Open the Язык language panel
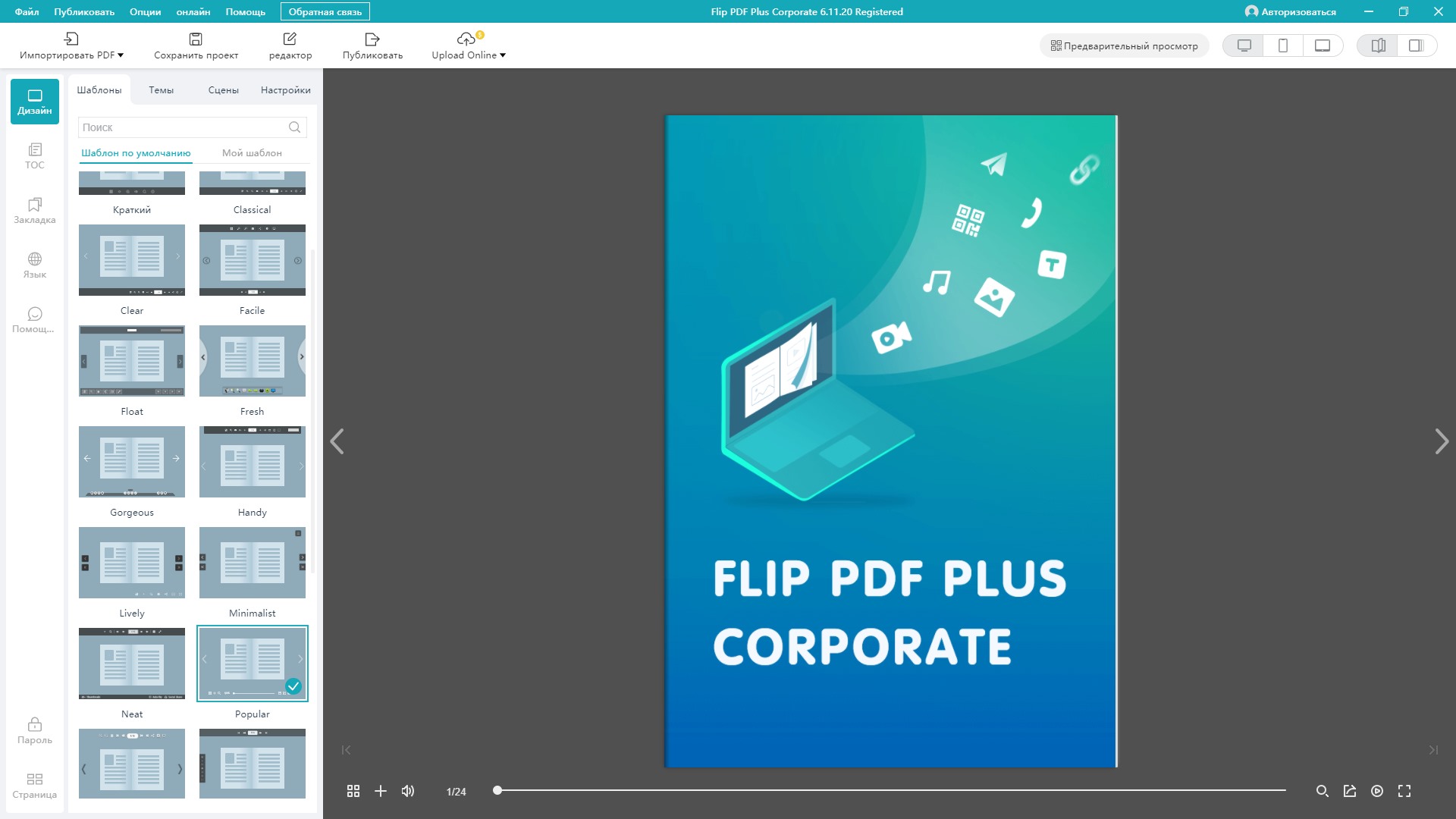The height and width of the screenshot is (819, 1456). [x=34, y=265]
